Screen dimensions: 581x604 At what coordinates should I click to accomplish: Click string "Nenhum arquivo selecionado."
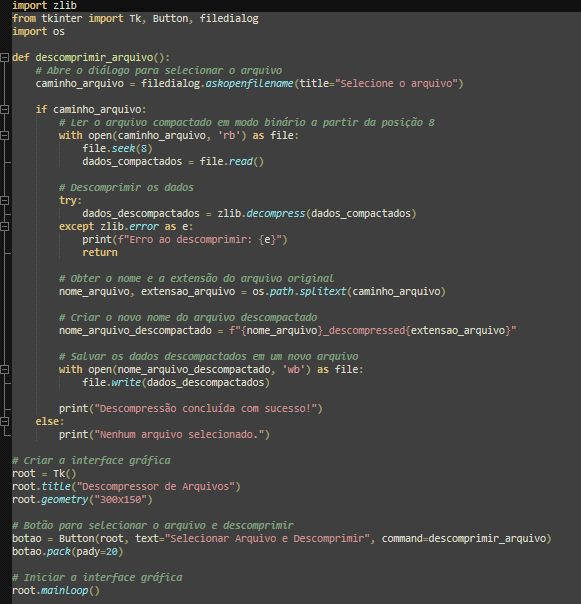tap(179, 435)
